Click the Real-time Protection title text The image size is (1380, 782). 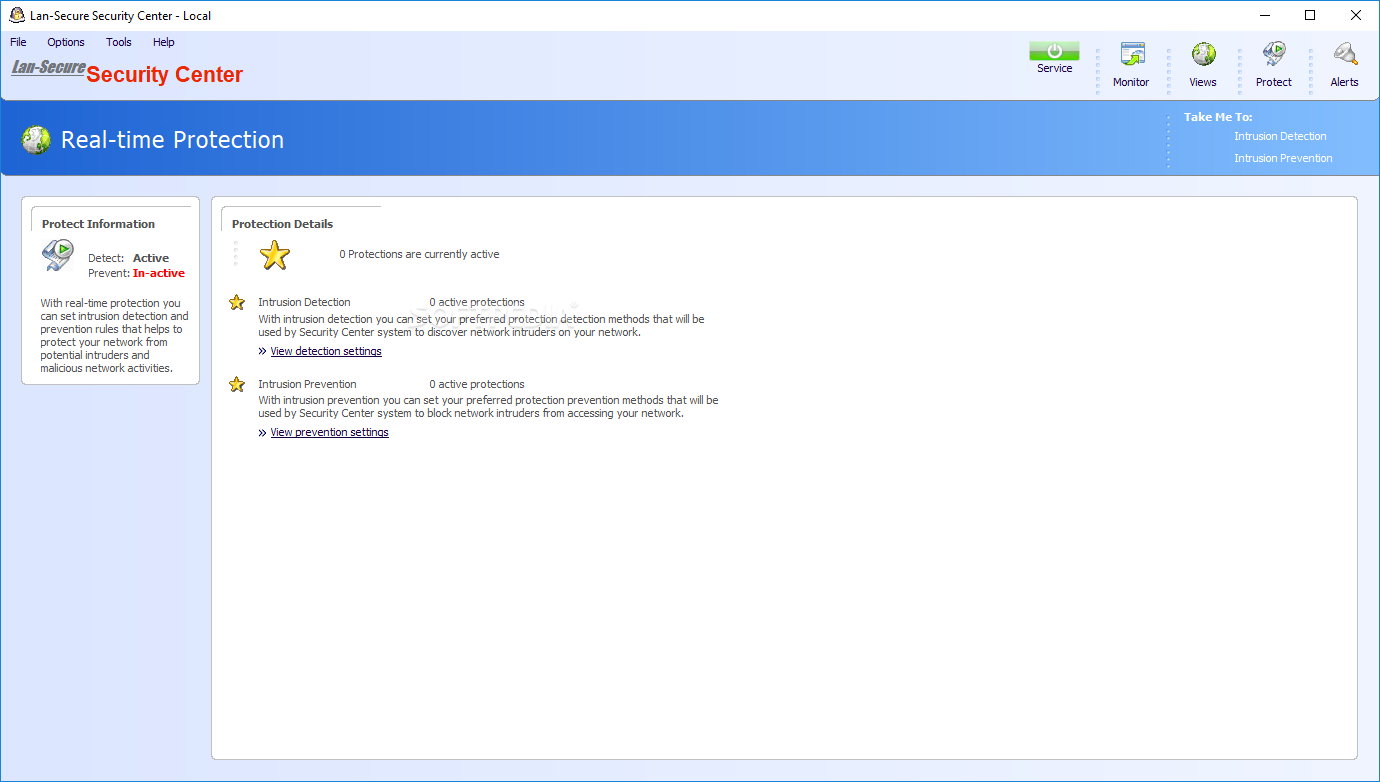point(172,140)
